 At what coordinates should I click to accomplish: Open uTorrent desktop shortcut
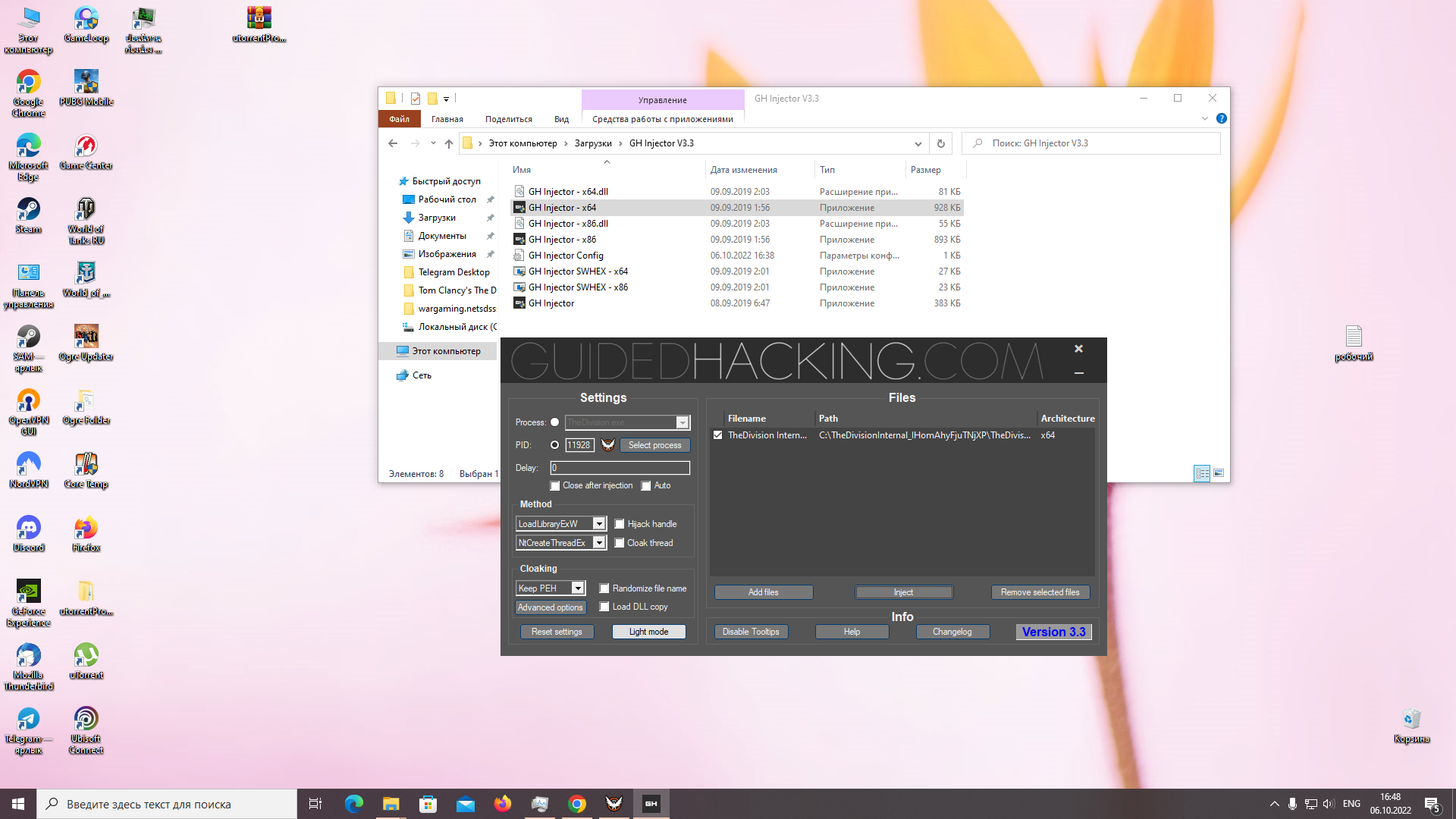[x=86, y=661]
